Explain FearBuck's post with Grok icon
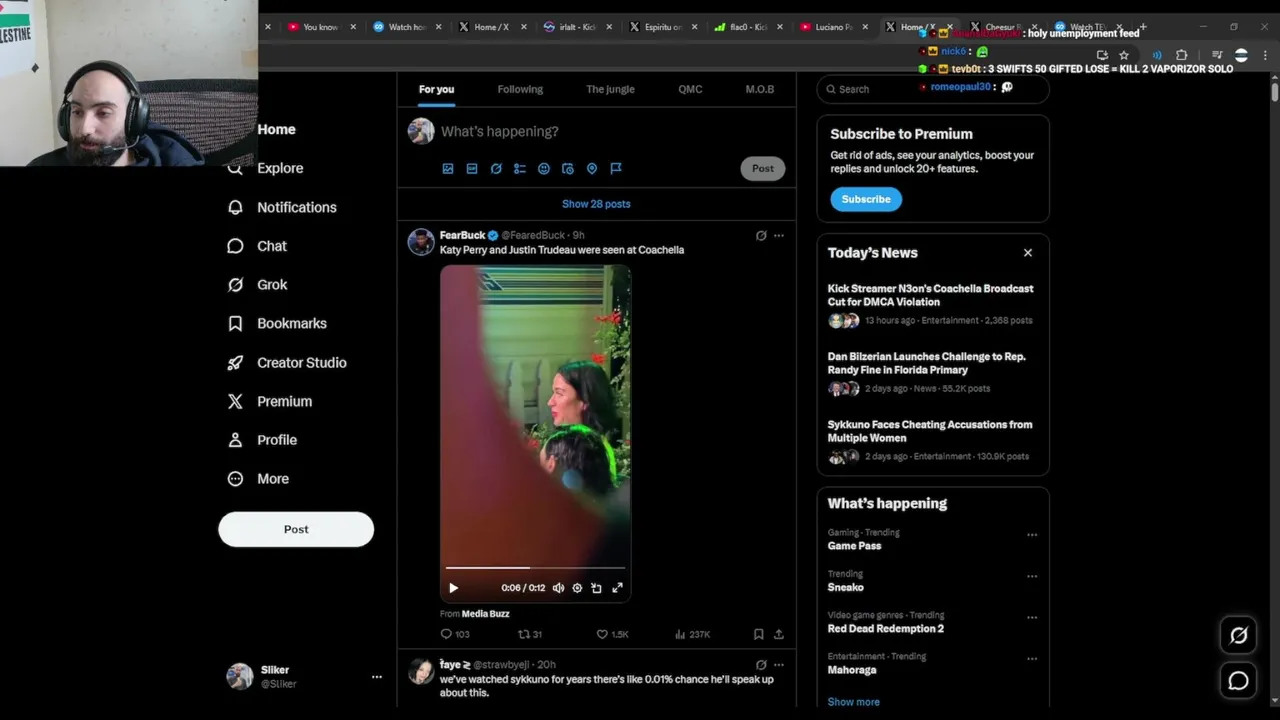This screenshot has height=720, width=1280. (761, 236)
